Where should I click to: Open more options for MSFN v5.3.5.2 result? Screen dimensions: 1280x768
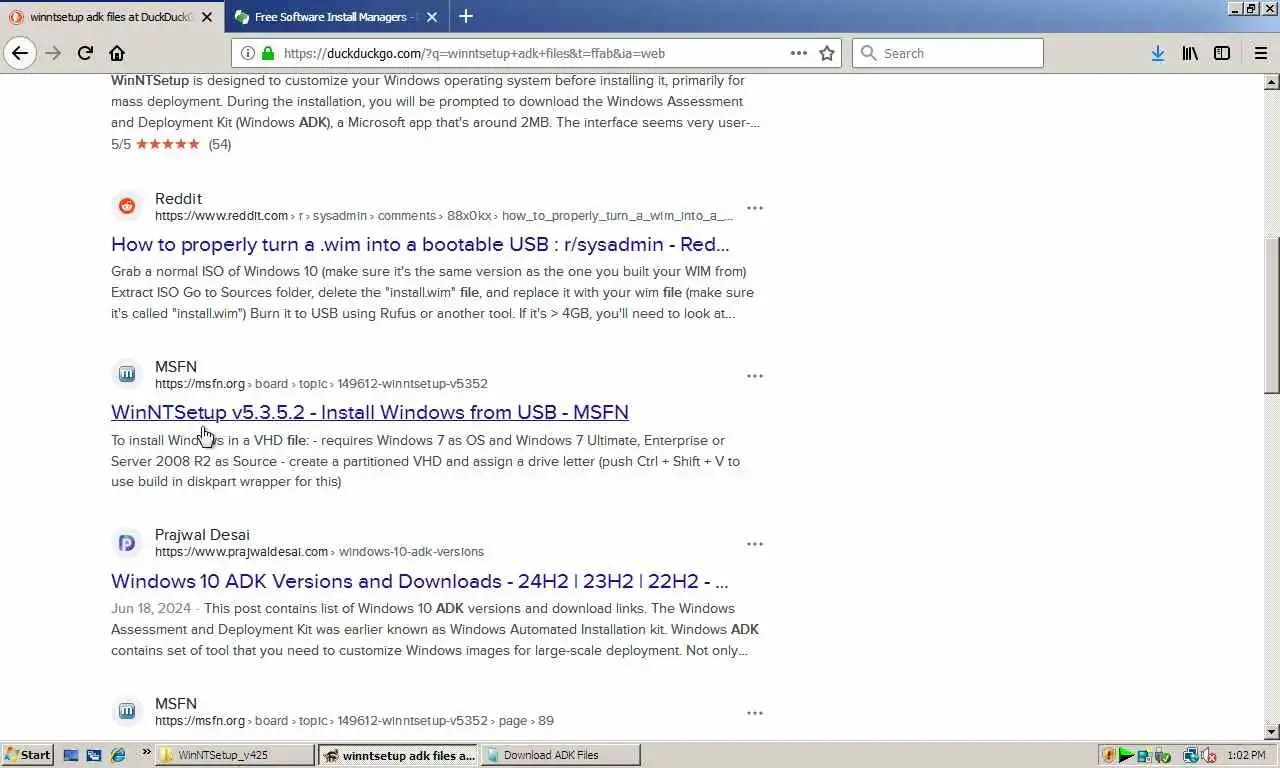(x=755, y=376)
